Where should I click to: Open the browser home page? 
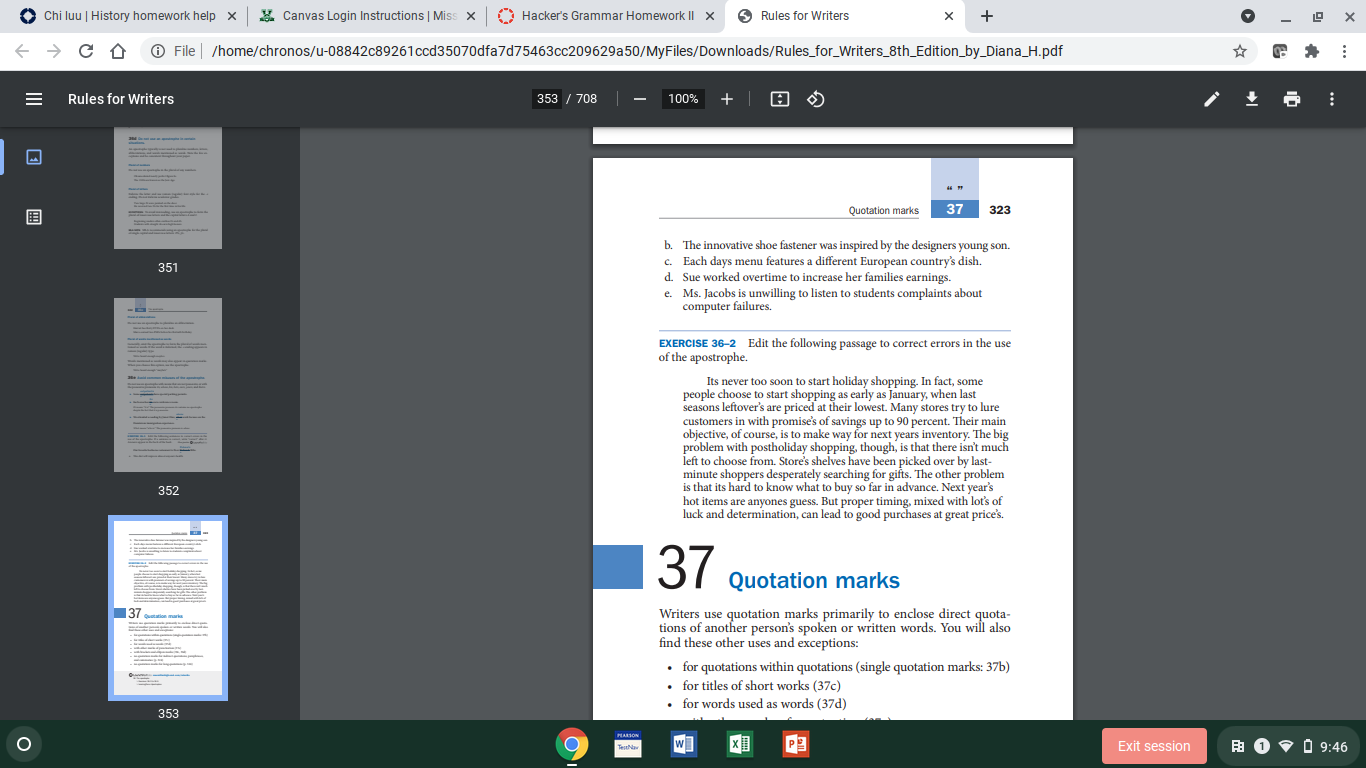118,51
